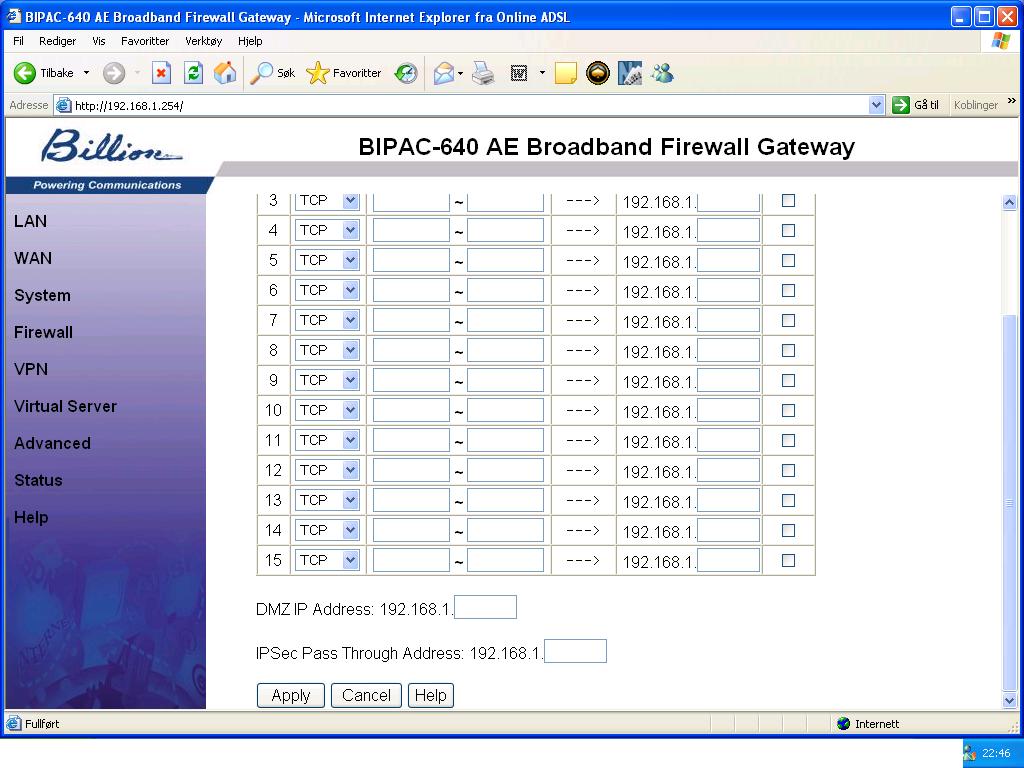Open protocol dropdown for rule 9
This screenshot has width=1024, height=768.
coord(327,381)
